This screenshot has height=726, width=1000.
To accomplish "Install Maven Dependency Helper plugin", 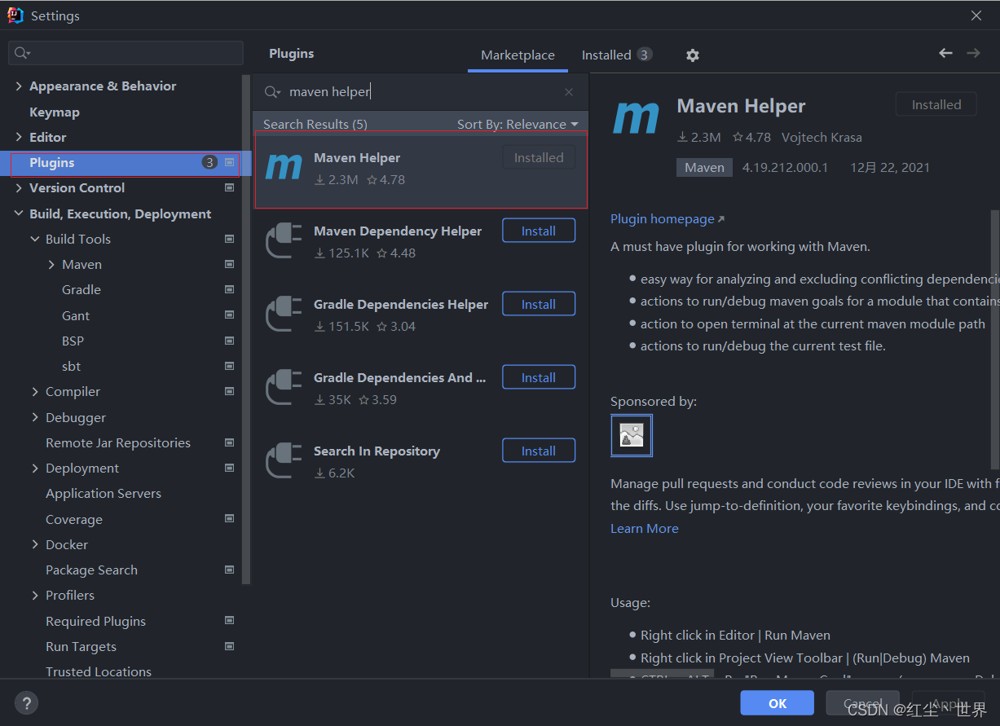I will point(538,231).
